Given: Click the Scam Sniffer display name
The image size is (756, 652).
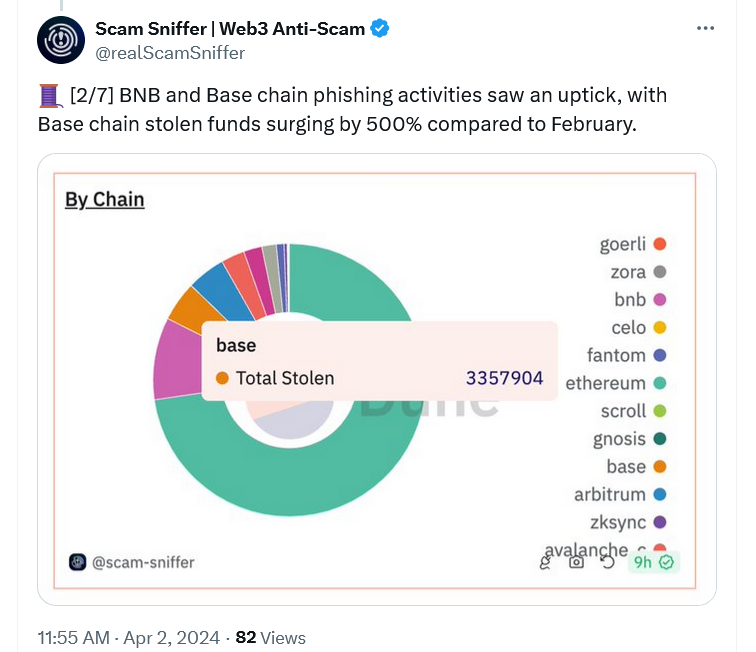Looking at the screenshot, I should click(230, 29).
